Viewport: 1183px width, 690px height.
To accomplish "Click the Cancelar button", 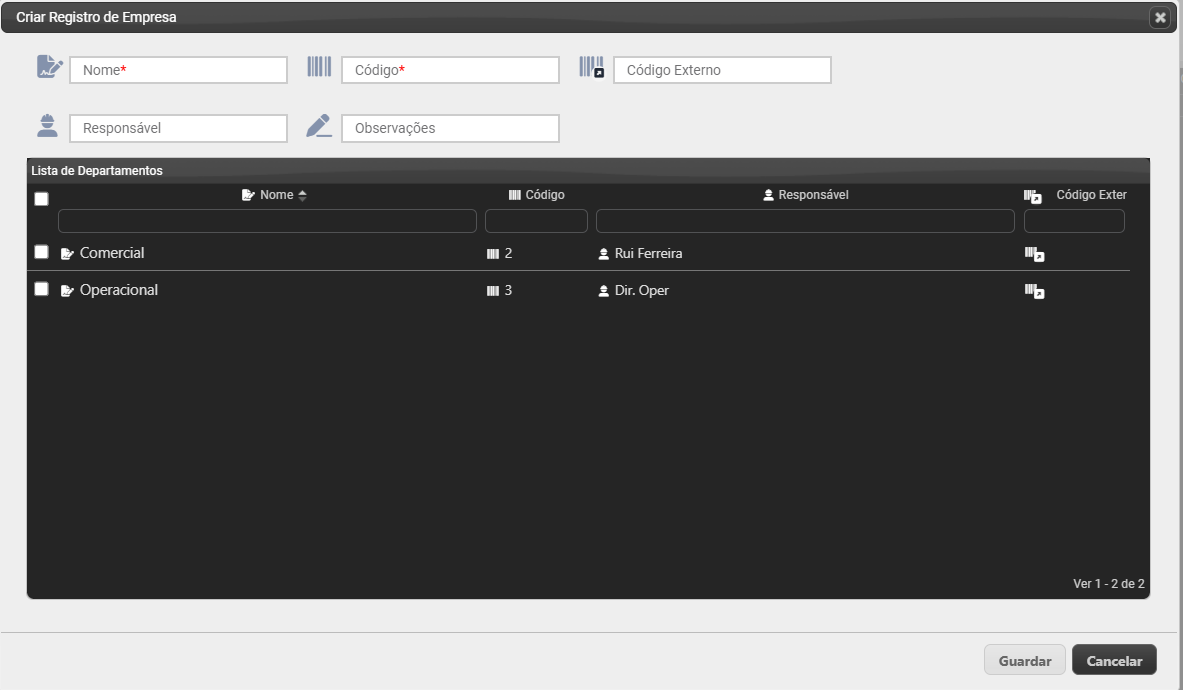I will pos(1114,660).
